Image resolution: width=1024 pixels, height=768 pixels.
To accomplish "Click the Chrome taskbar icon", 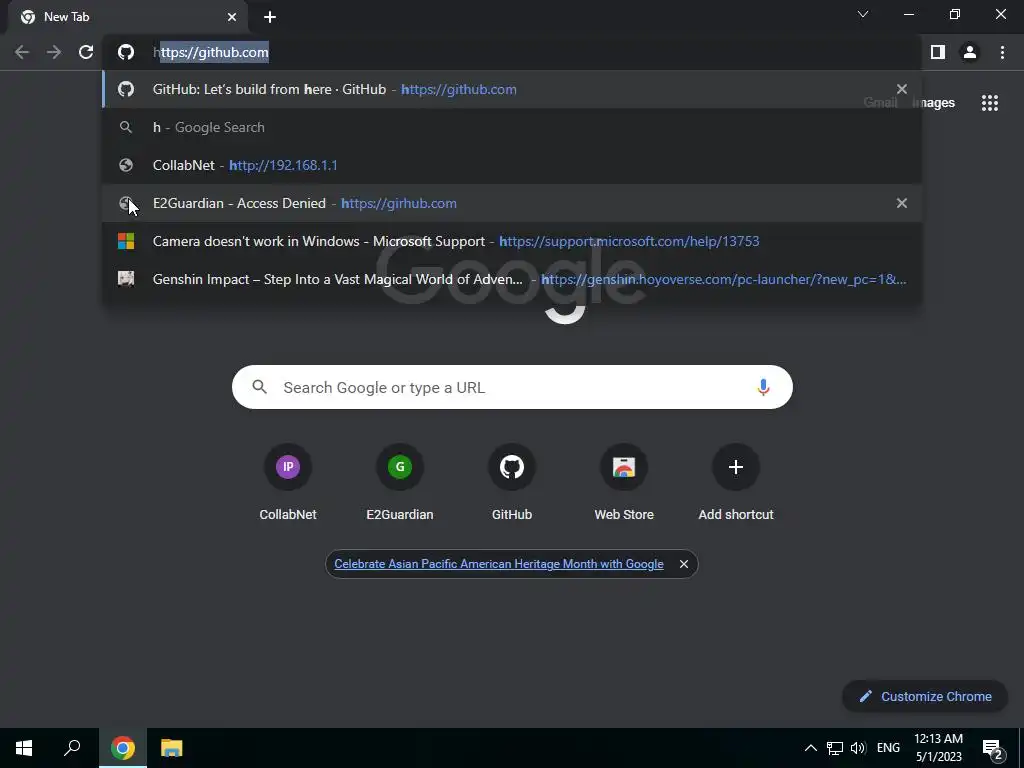I will 123,748.
